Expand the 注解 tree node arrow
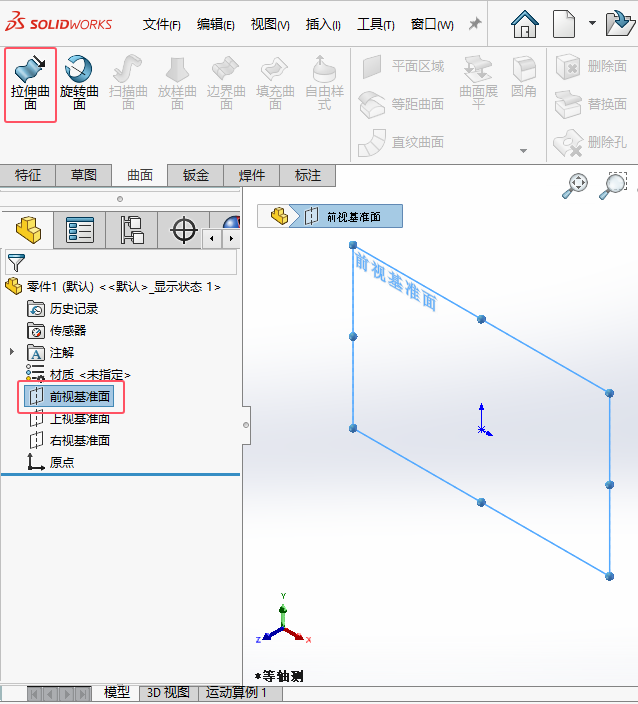Image resolution: width=638 pixels, height=704 pixels. (12, 352)
